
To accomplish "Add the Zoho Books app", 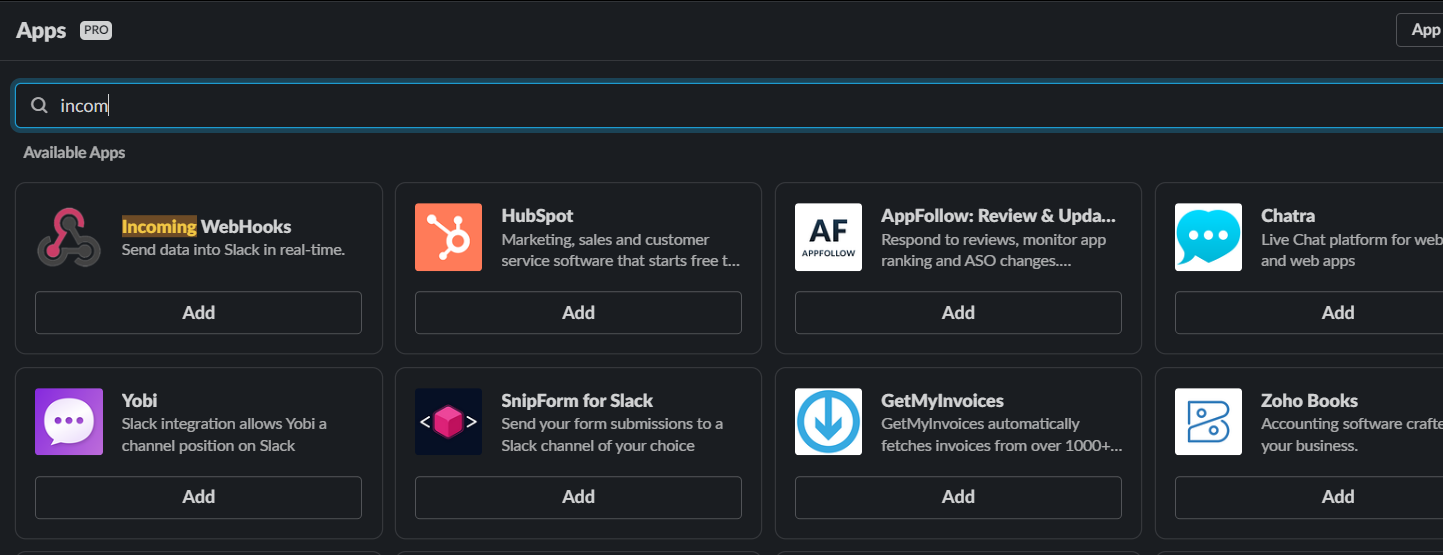I will click(x=1309, y=497).
